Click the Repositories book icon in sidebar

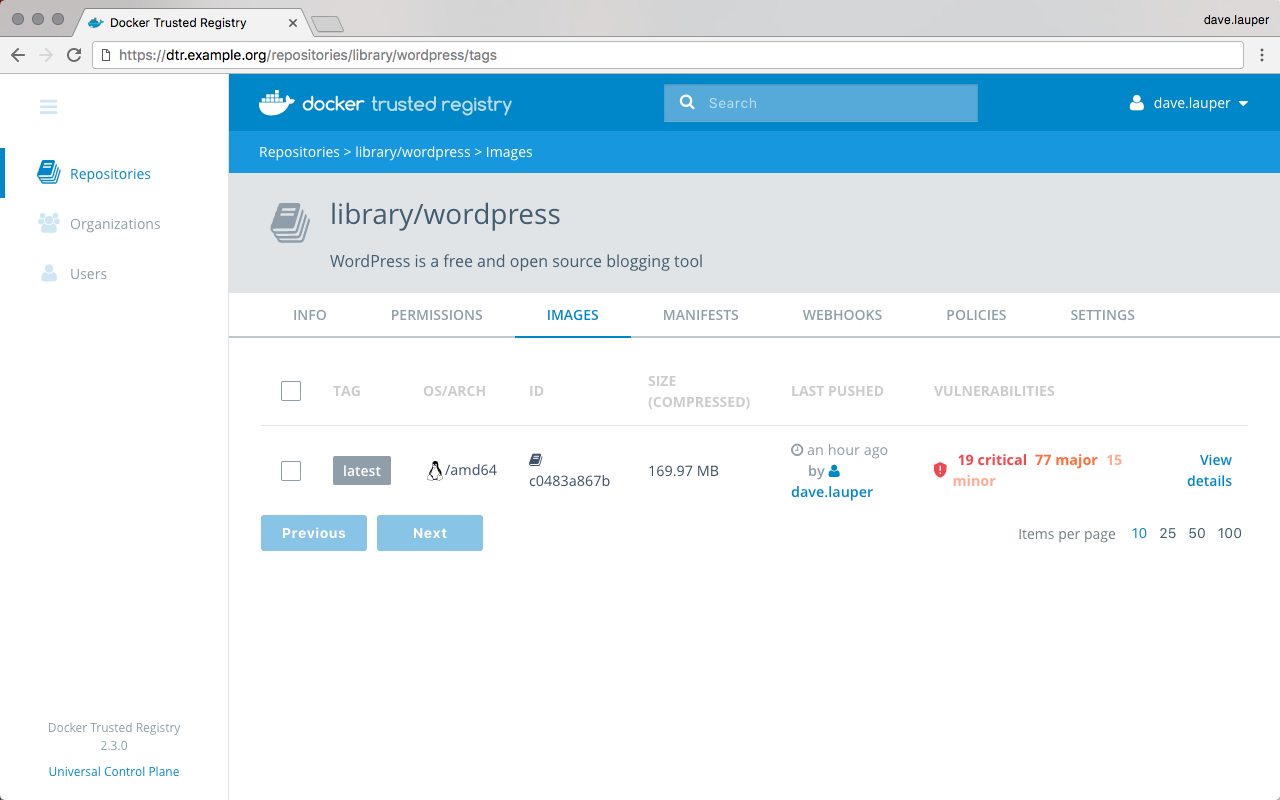(x=48, y=173)
